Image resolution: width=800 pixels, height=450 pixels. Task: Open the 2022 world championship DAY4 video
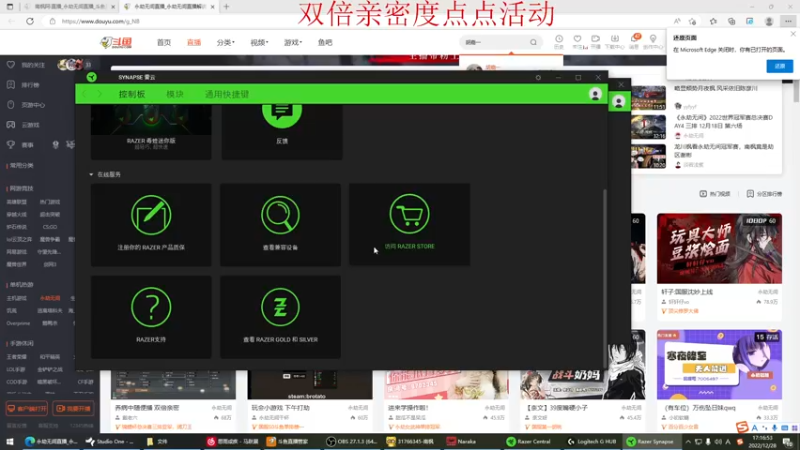[724, 121]
